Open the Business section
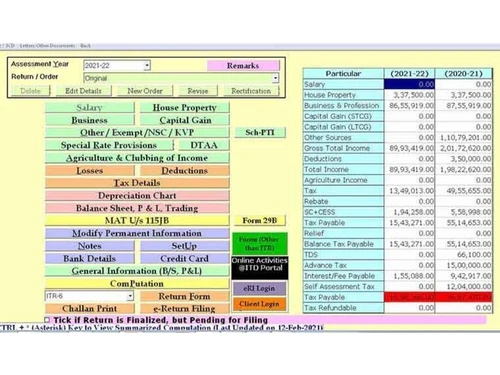500x375 pixels. click(x=89, y=120)
